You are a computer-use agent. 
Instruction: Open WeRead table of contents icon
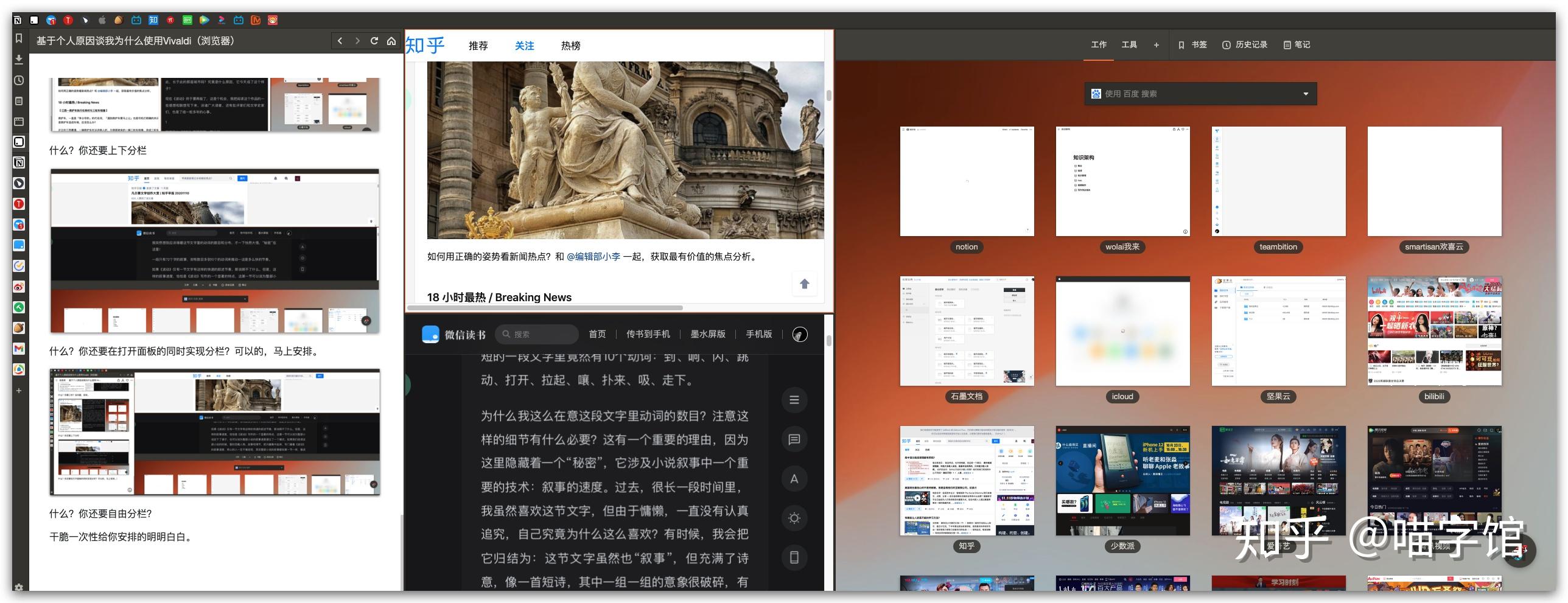pyautogui.click(x=794, y=400)
